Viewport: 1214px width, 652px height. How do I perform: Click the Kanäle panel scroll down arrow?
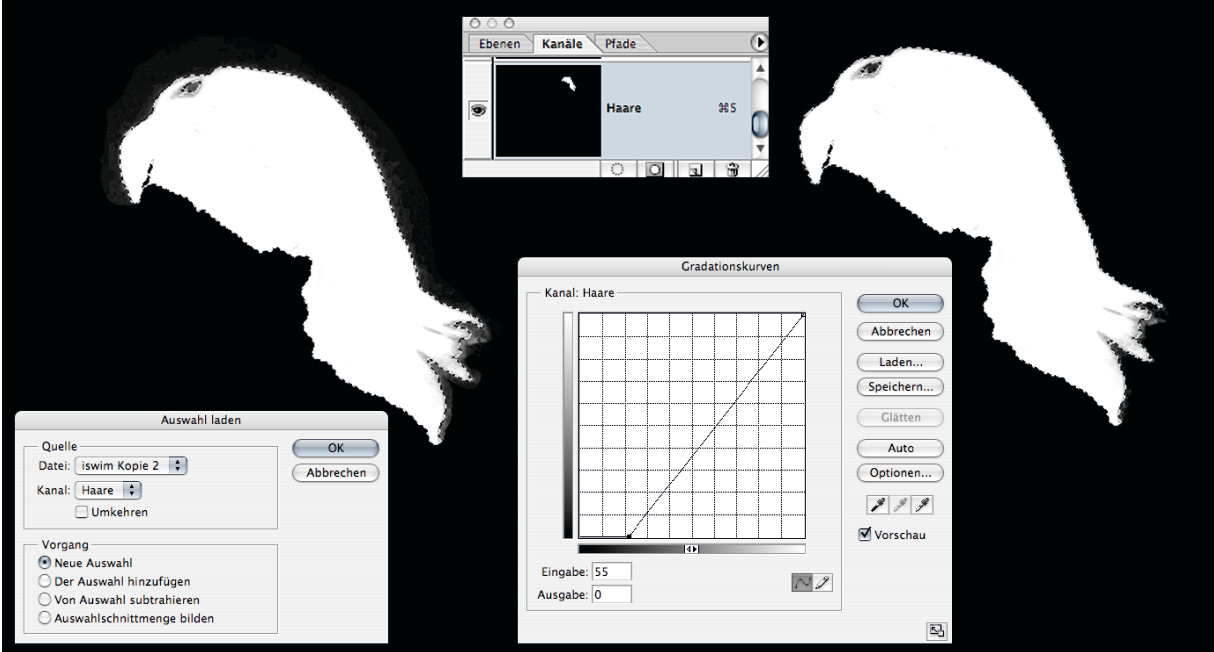759,148
